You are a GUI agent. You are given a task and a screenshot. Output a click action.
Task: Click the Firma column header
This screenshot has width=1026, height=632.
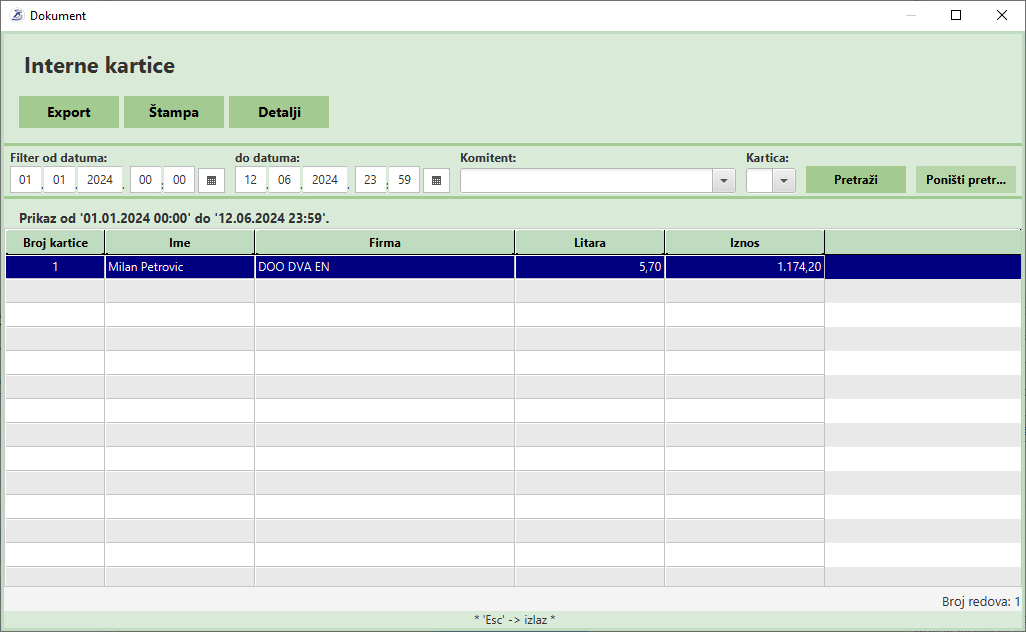point(385,242)
